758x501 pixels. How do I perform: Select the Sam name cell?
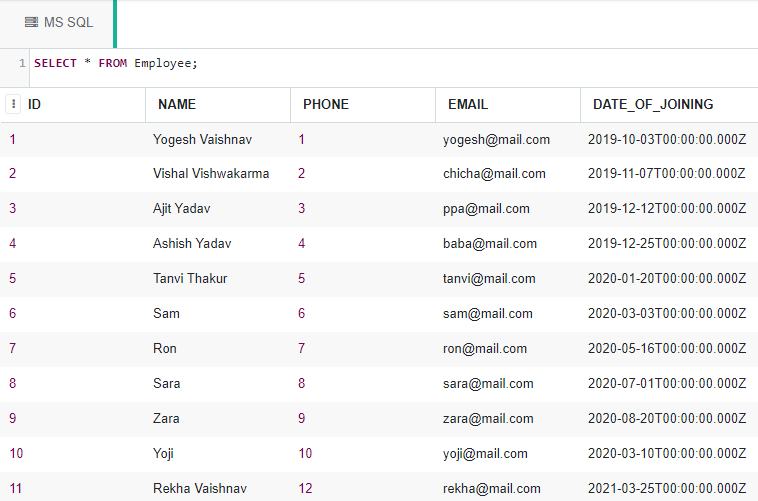tap(166, 313)
